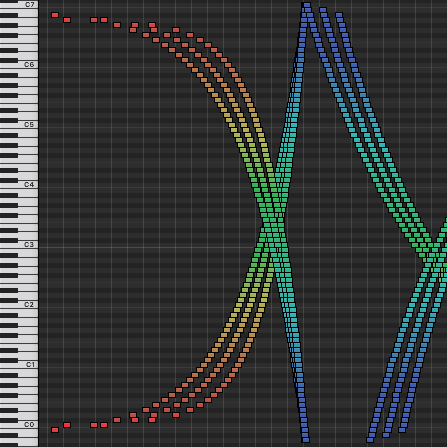Click the C5 piano key

click(x=19, y=124)
